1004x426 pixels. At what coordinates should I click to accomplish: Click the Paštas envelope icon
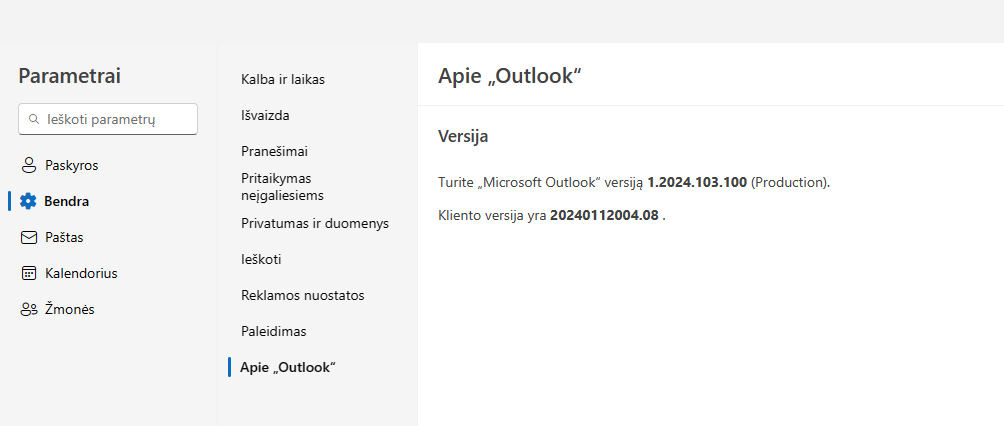(x=29, y=238)
